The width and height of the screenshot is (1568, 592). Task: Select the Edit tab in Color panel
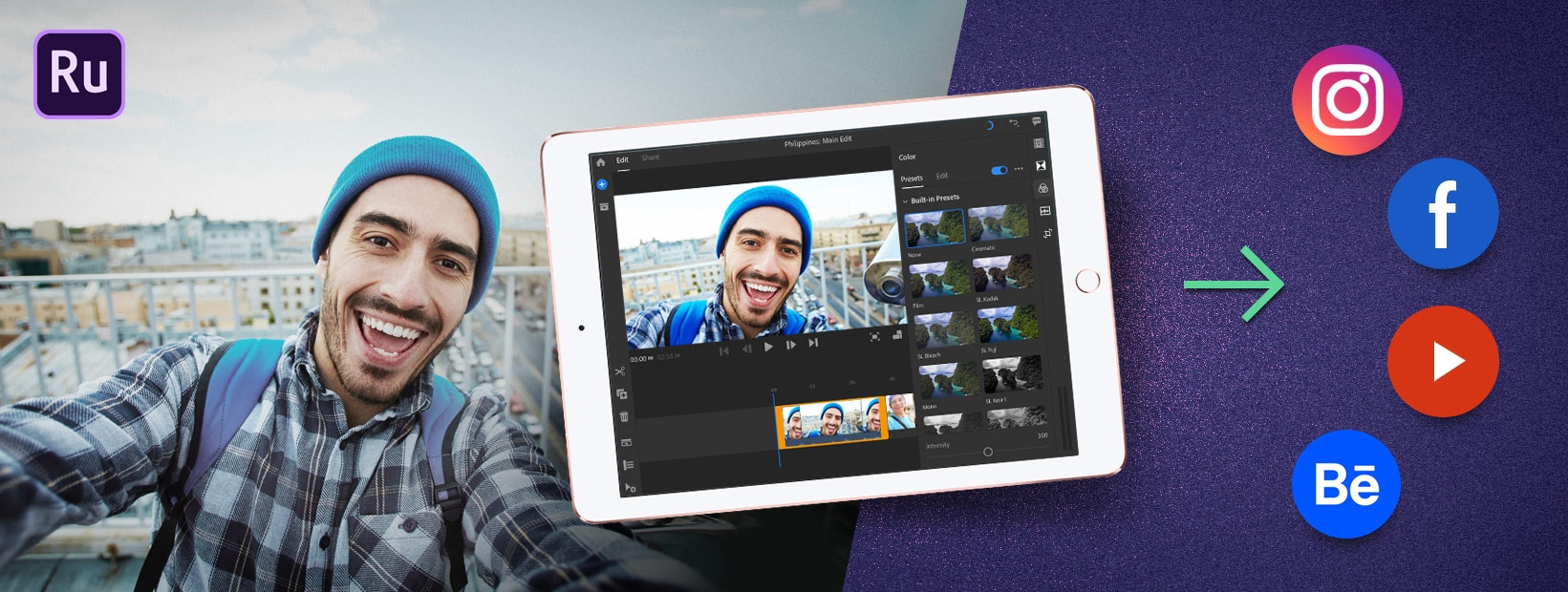point(942,176)
